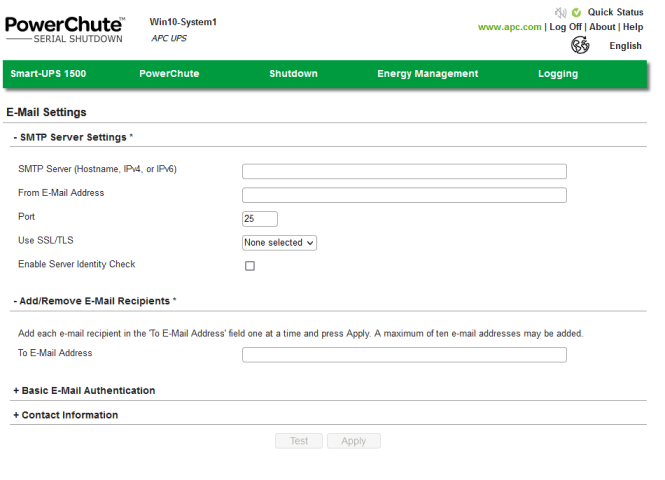Screen dimensions: 665x480
Task: Open the Energy Management menu
Action: pyautogui.click(x=428, y=74)
